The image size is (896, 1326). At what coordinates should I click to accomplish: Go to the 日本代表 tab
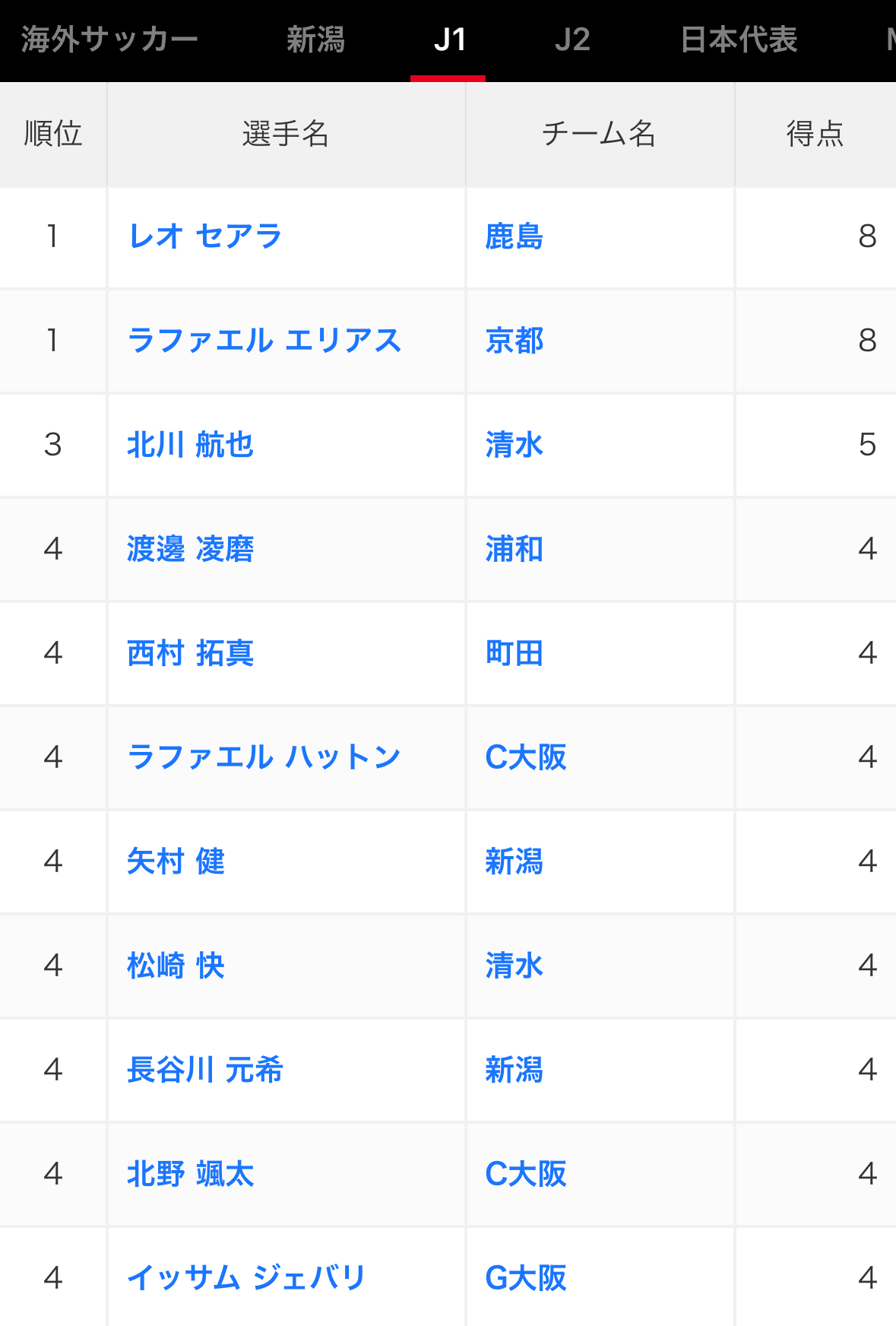(x=739, y=40)
